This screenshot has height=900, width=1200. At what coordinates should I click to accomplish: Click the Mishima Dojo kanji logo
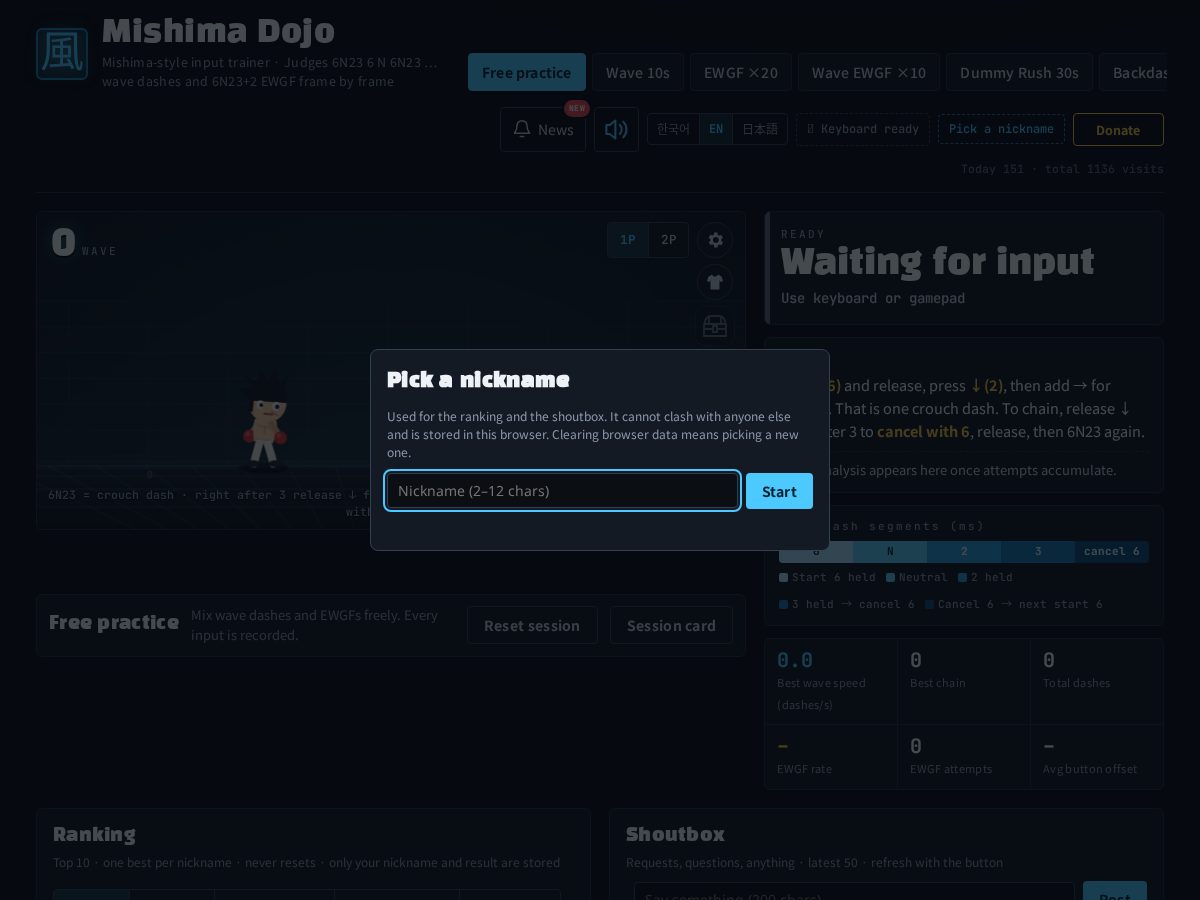(62, 53)
